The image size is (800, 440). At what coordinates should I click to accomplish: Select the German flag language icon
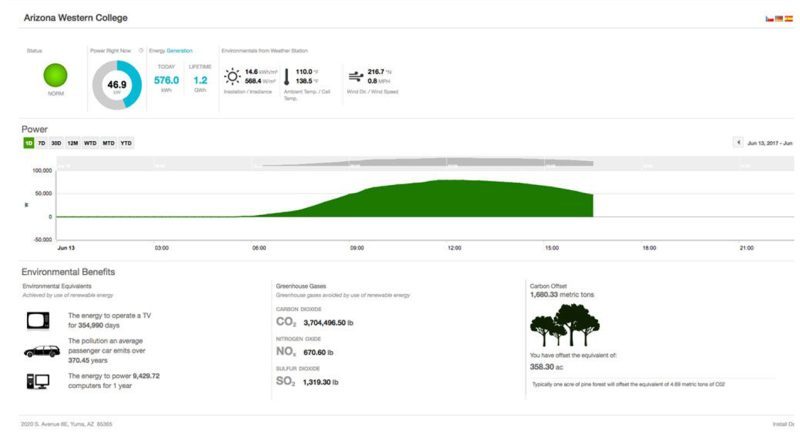click(778, 19)
